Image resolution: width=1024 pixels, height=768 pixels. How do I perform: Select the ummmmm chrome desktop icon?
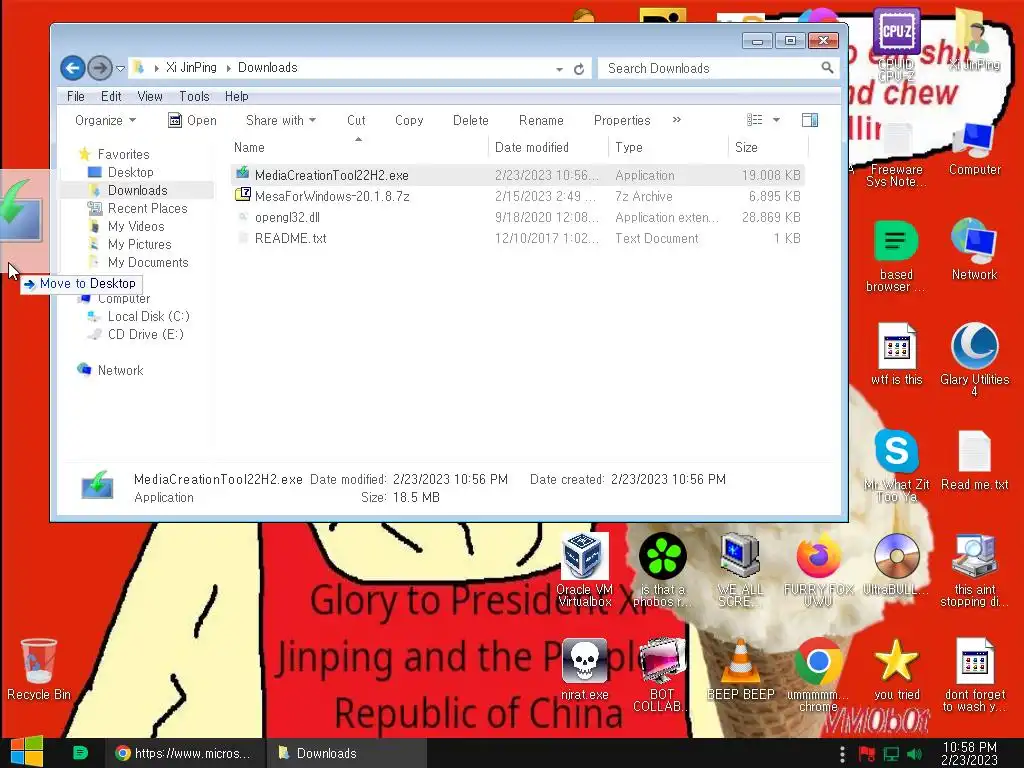tap(818, 675)
